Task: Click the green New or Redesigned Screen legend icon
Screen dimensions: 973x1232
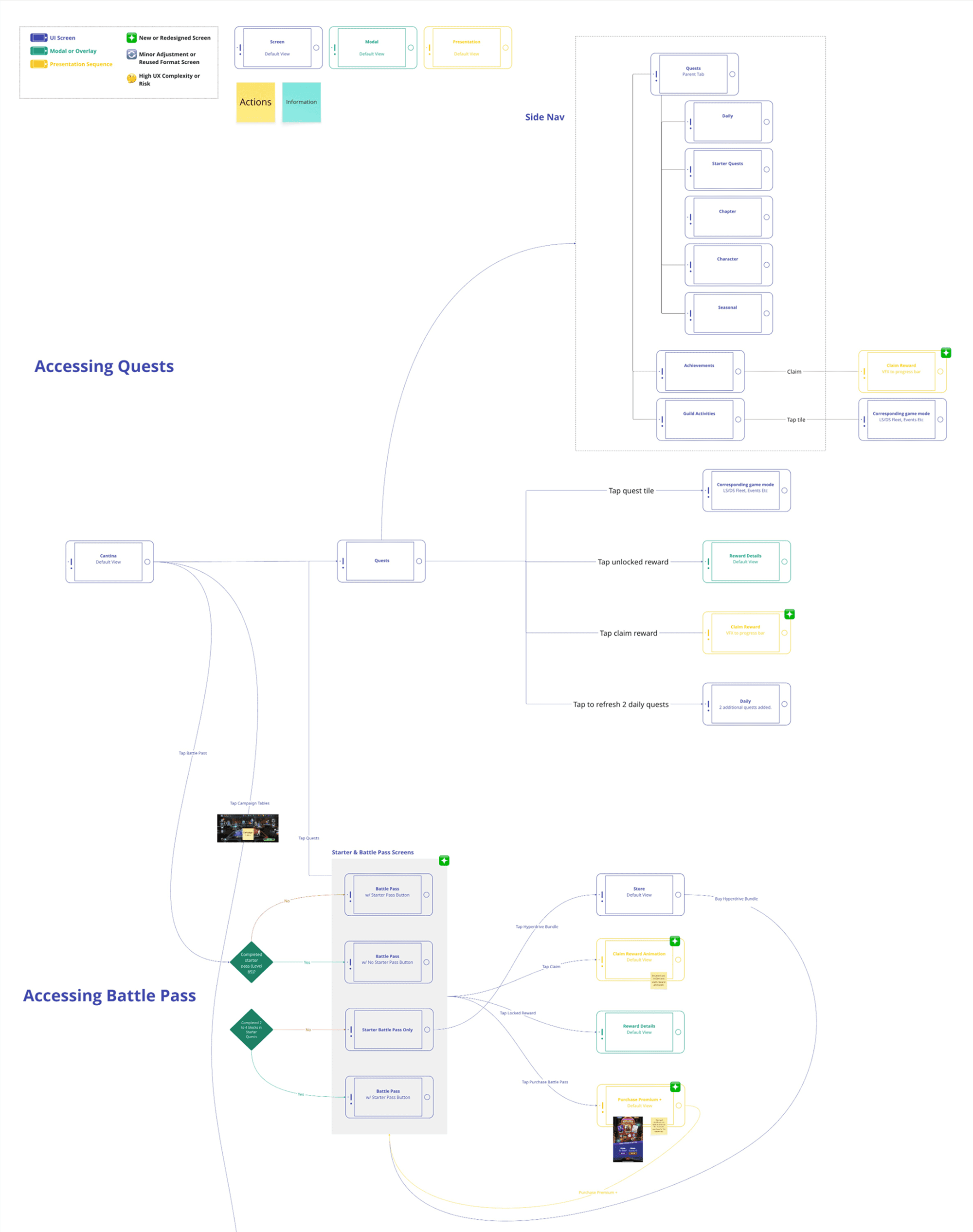Action: coord(131,37)
